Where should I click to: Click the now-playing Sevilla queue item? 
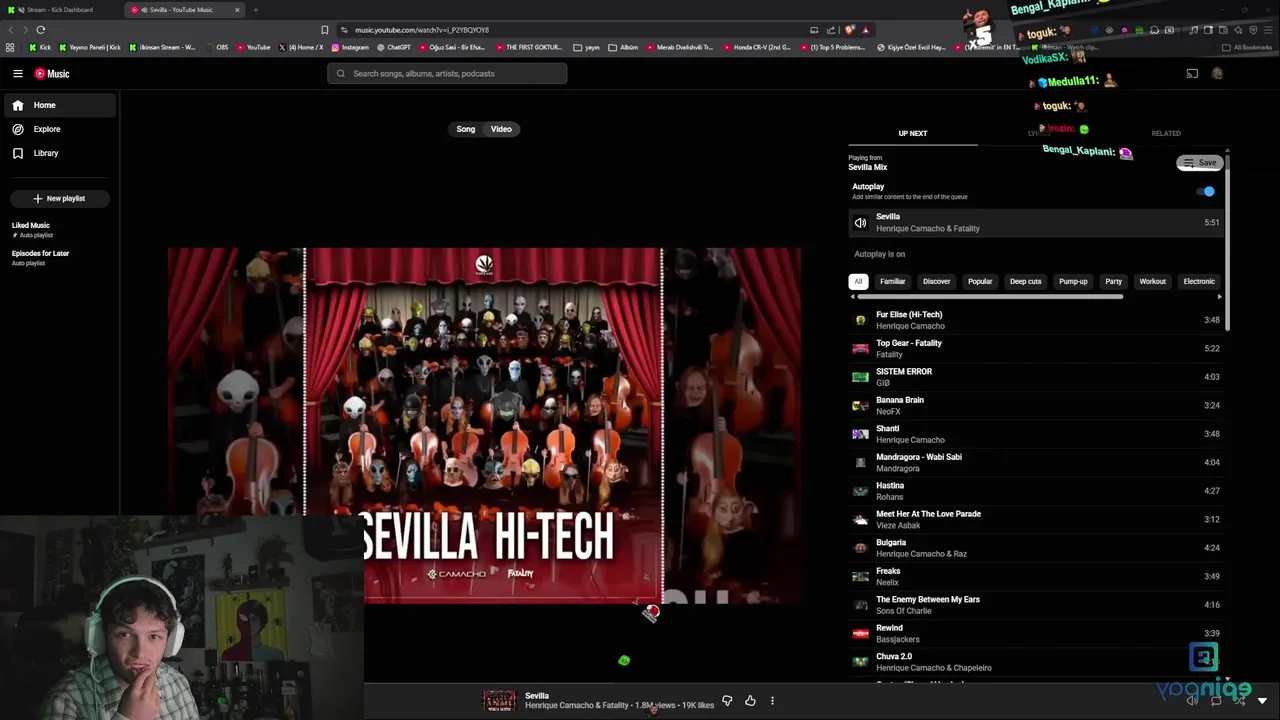[1036, 222]
